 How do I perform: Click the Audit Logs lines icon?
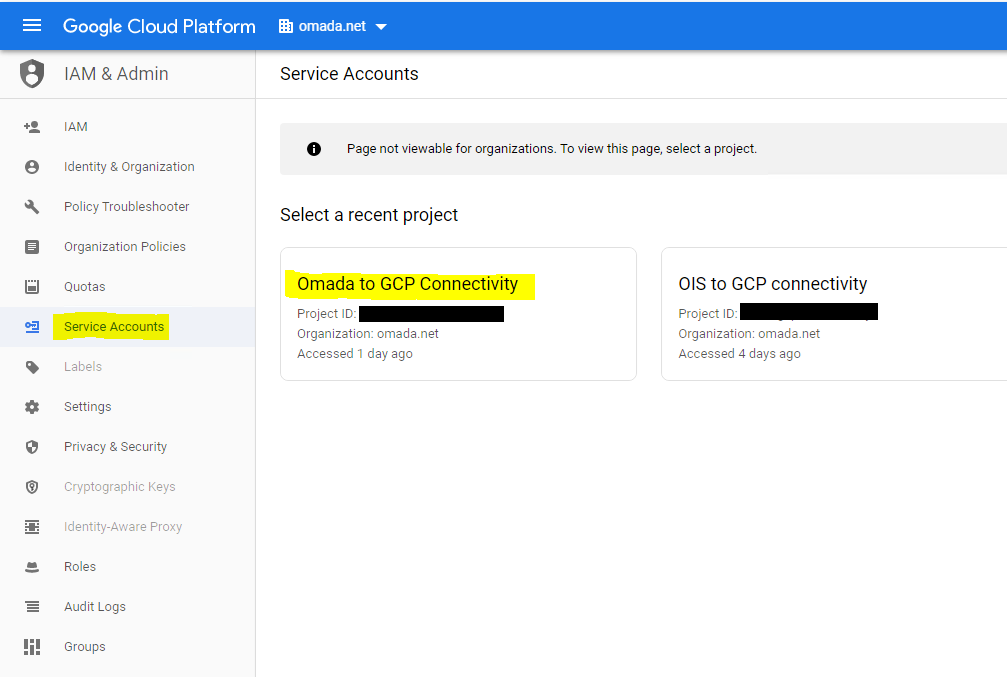point(31,606)
